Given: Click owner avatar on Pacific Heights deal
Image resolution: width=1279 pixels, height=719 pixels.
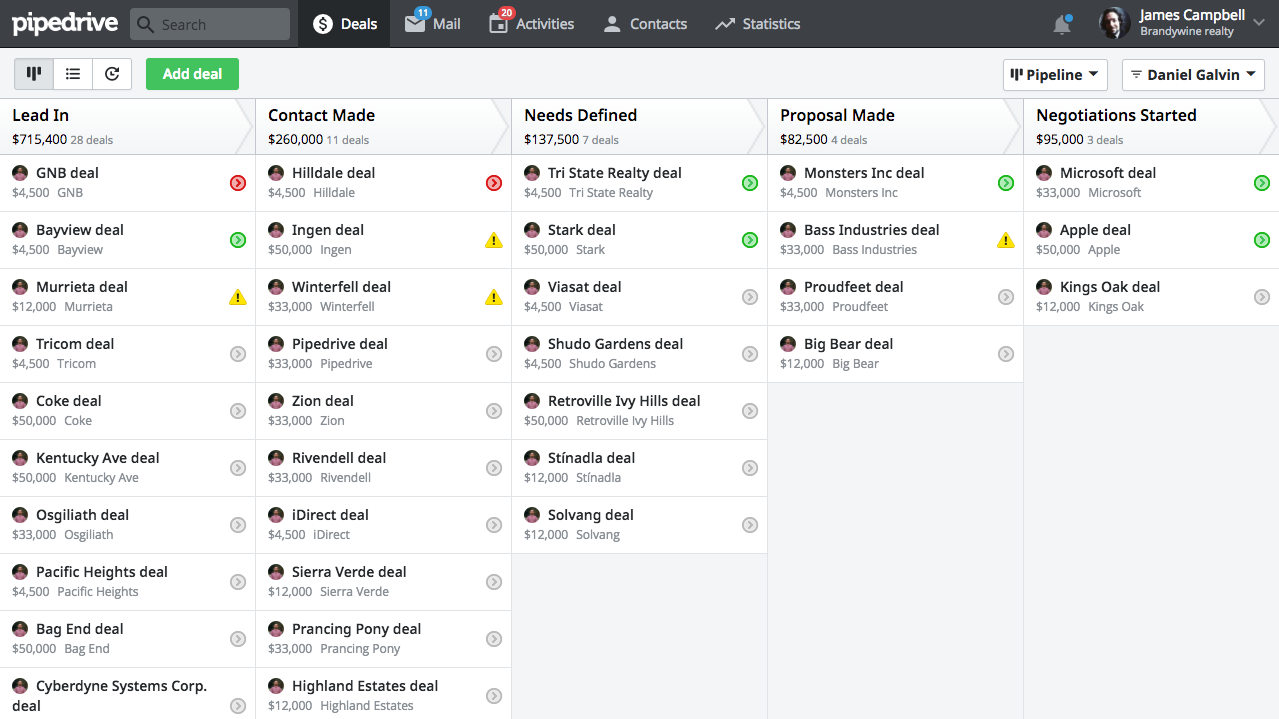Looking at the screenshot, I should (x=20, y=572).
